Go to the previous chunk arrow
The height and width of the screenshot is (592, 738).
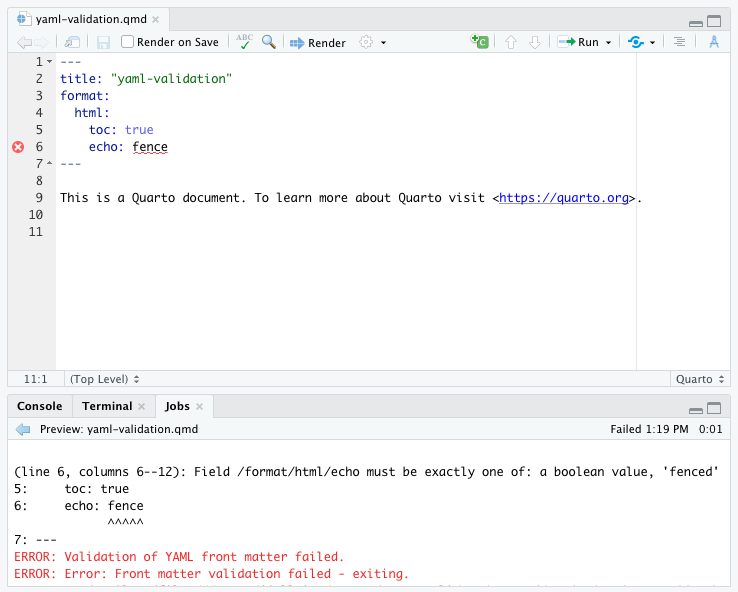[510, 42]
